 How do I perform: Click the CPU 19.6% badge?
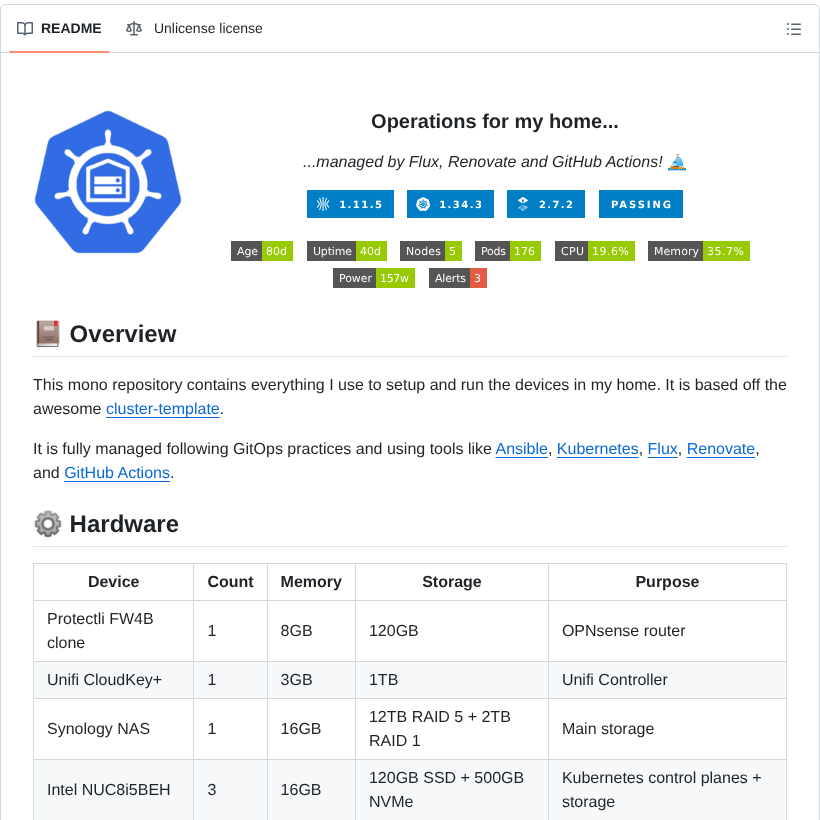click(595, 251)
